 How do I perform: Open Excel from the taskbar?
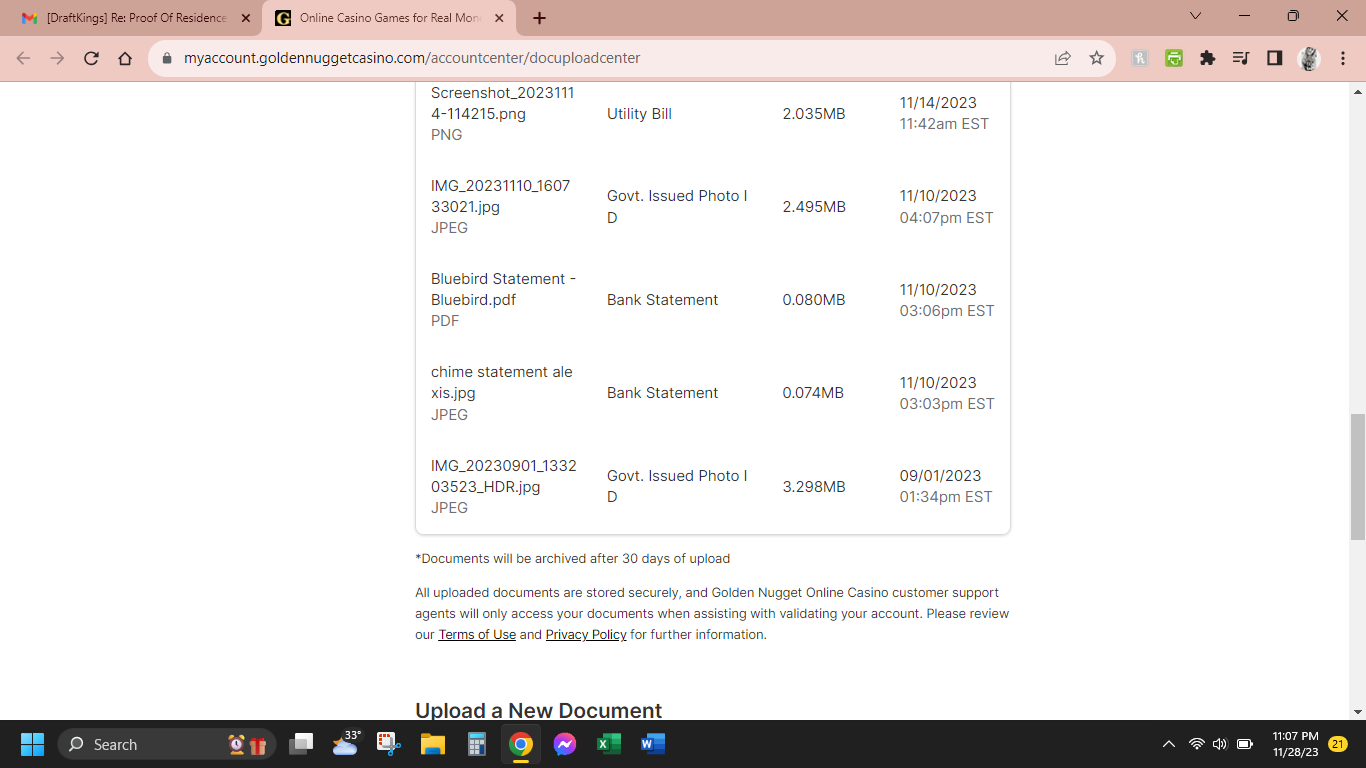click(608, 744)
